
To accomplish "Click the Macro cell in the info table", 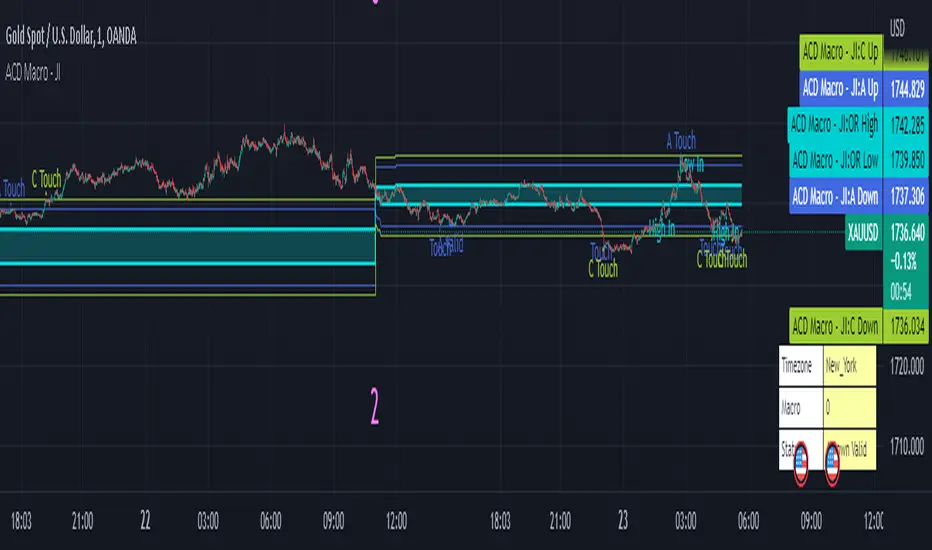I will pyautogui.click(x=801, y=408).
